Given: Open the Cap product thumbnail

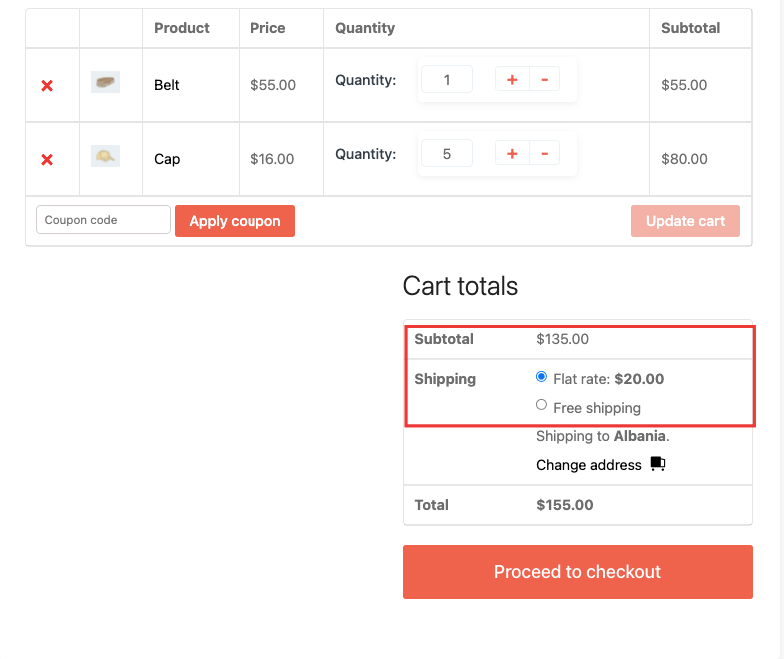Looking at the screenshot, I should (106, 156).
